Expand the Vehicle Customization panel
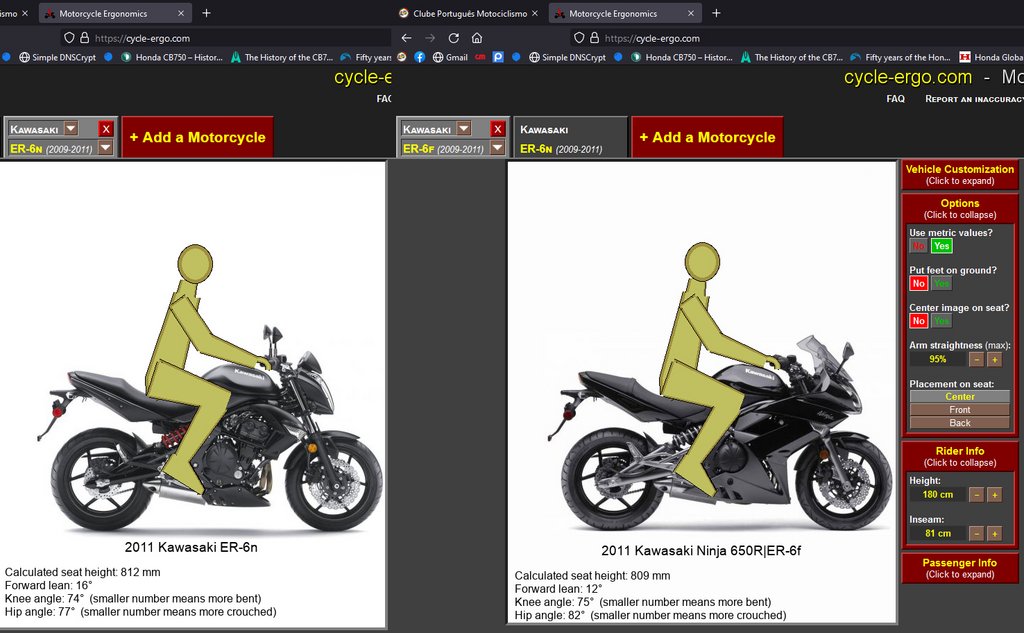Viewport: 1024px width, 633px height. [959, 174]
